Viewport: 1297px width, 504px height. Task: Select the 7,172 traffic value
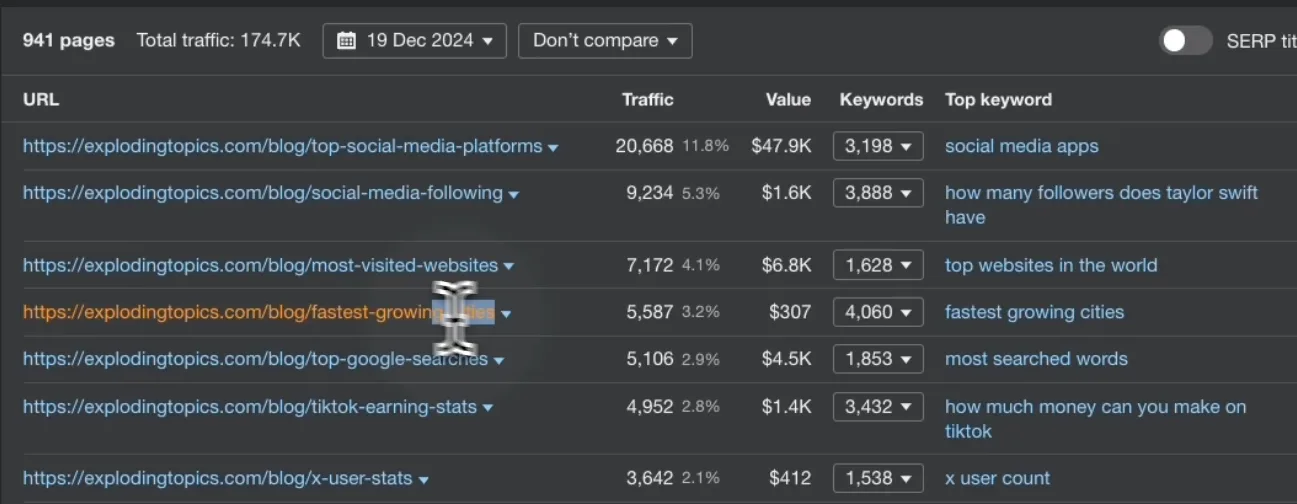click(650, 265)
